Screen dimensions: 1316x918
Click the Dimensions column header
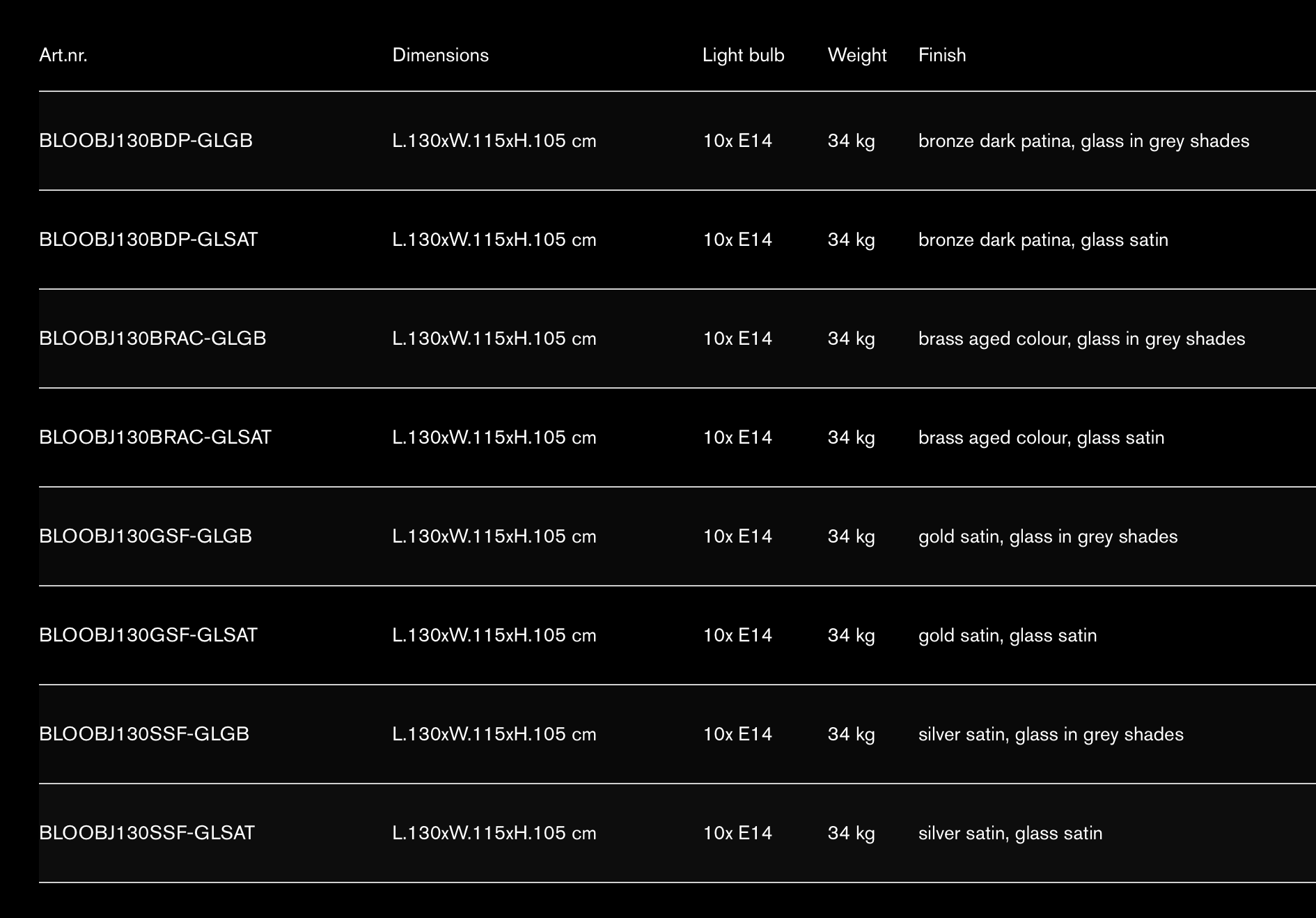pyautogui.click(x=440, y=55)
